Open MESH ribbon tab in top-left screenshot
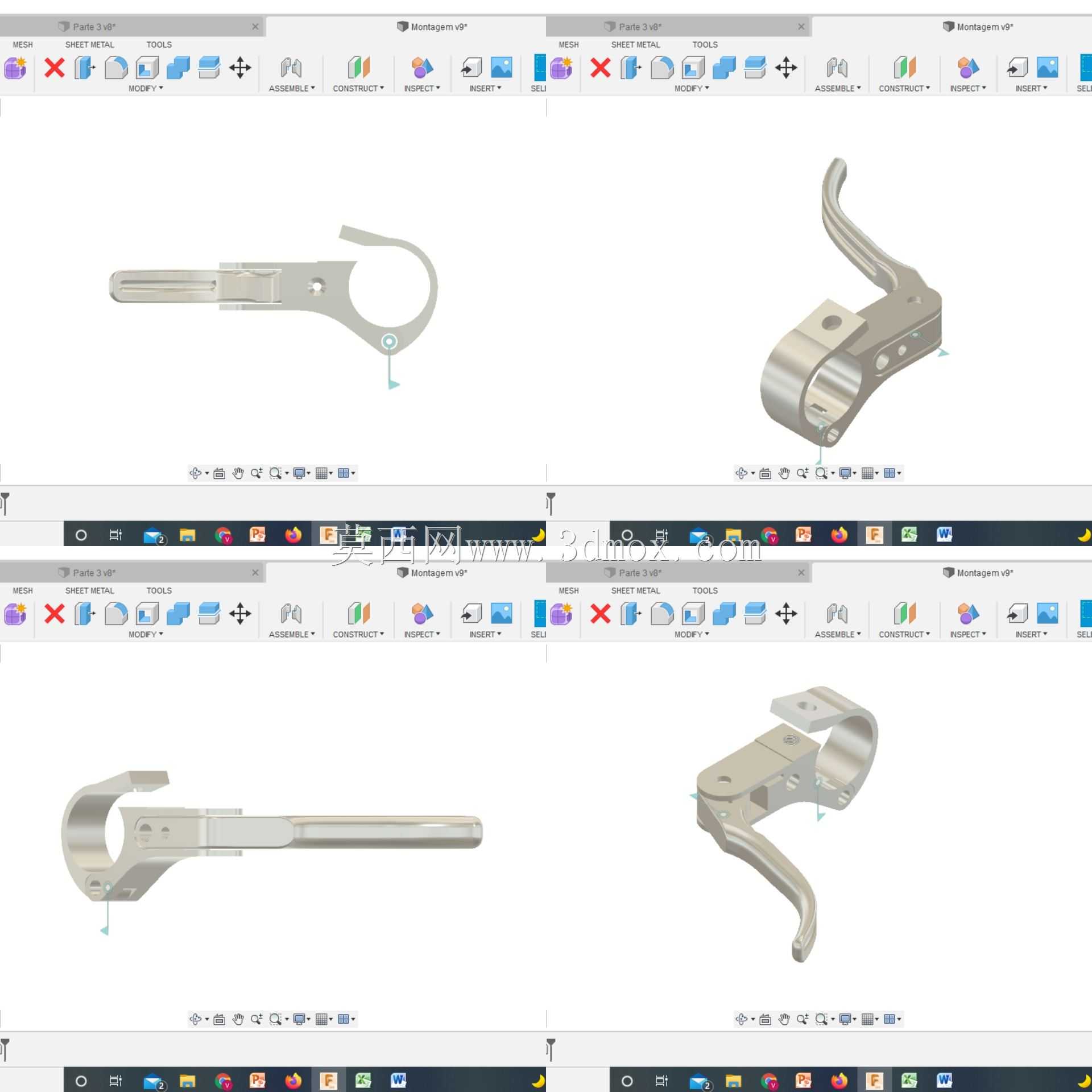 [23, 44]
